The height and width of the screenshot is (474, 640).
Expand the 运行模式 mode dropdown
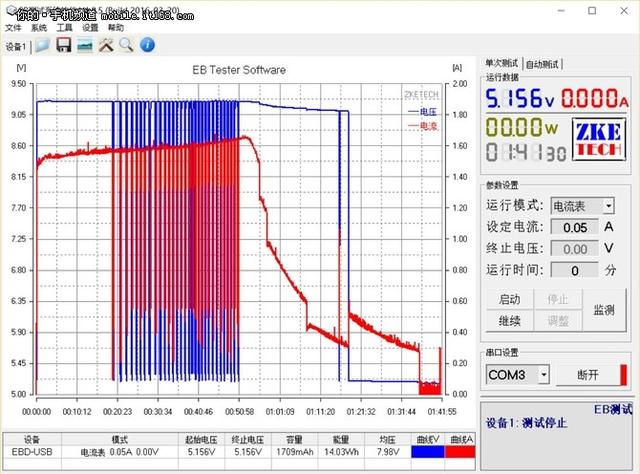[x=582, y=206]
